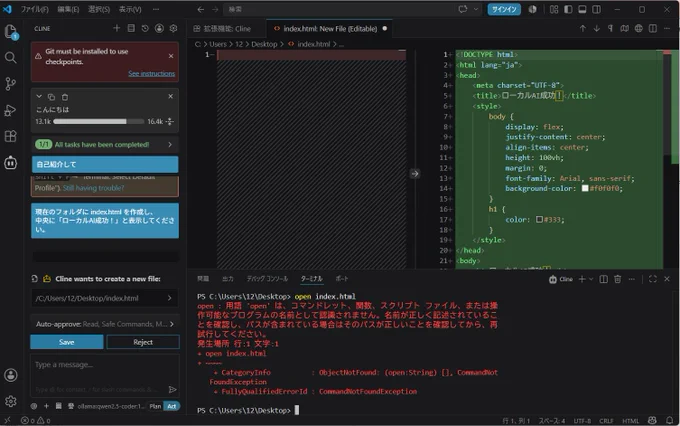Image resolution: width=680 pixels, height=426 pixels.
Task: Go to next change with down arrow
Action: pos(597,29)
